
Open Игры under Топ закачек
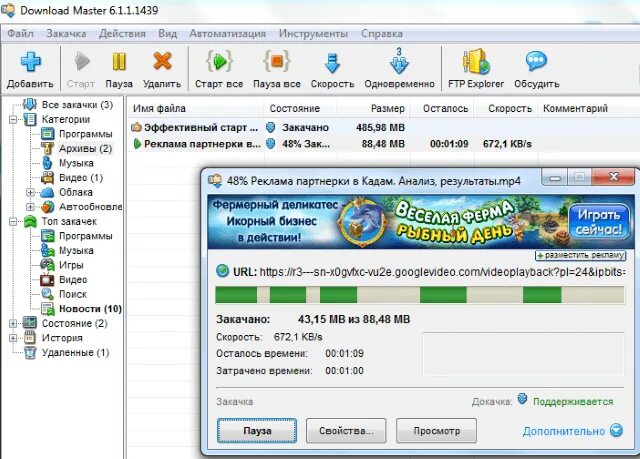pyautogui.click(x=71, y=265)
